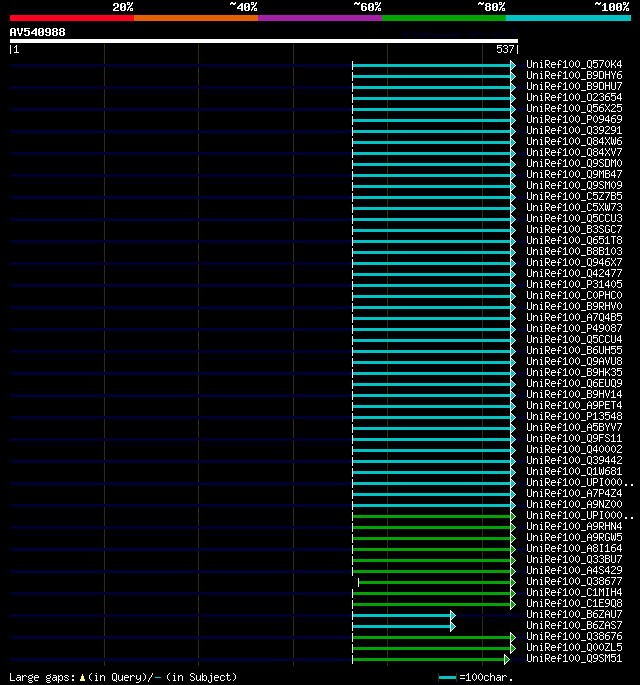
Task: Click the cyan ~100% legend segment
Action: (568, 18)
